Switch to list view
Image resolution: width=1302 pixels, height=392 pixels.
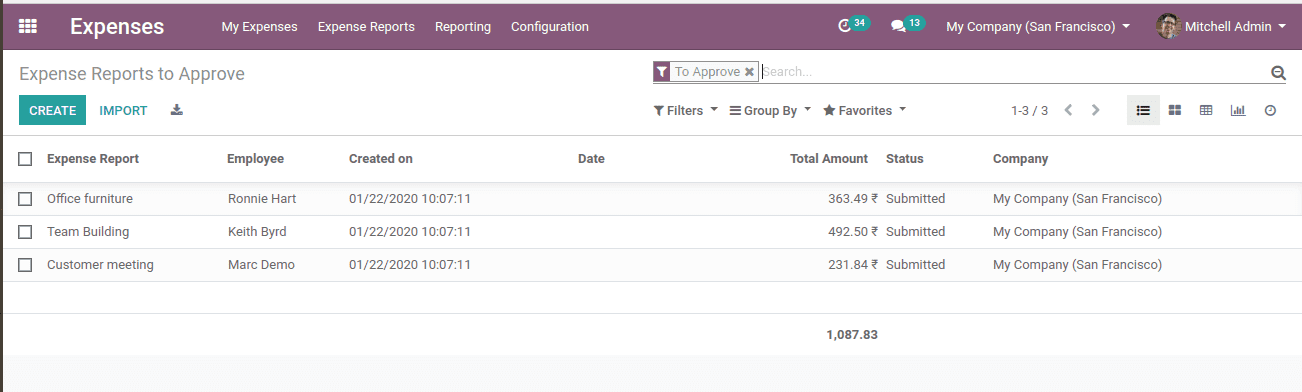click(1143, 110)
